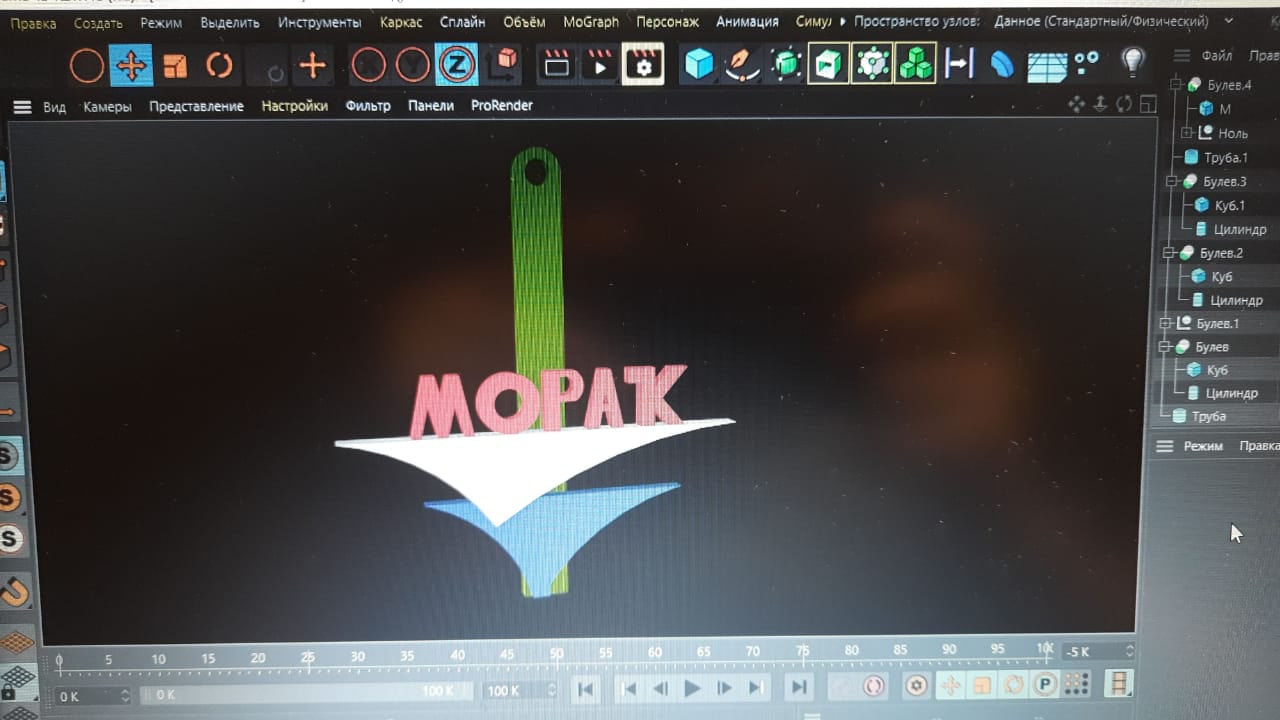Select the Scale tool
This screenshot has width=1280, height=720.
click(175, 66)
